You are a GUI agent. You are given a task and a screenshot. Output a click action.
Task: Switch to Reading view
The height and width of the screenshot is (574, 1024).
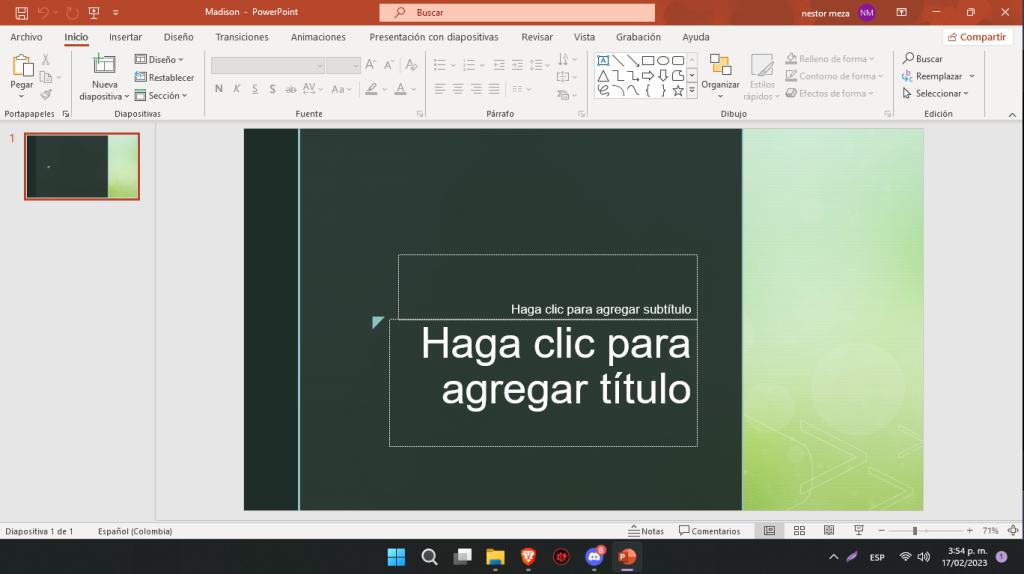click(x=829, y=531)
